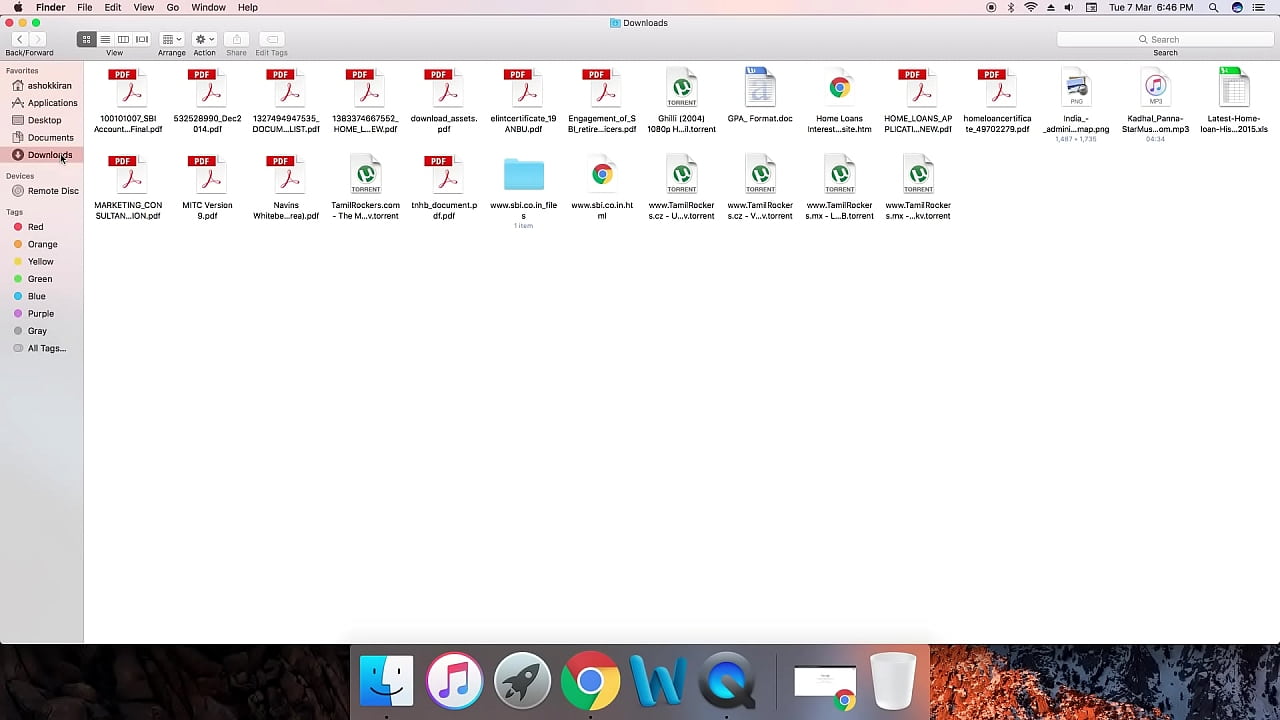The image size is (1280, 720).
Task: Switch to Cover Flow view
Action: point(142,39)
